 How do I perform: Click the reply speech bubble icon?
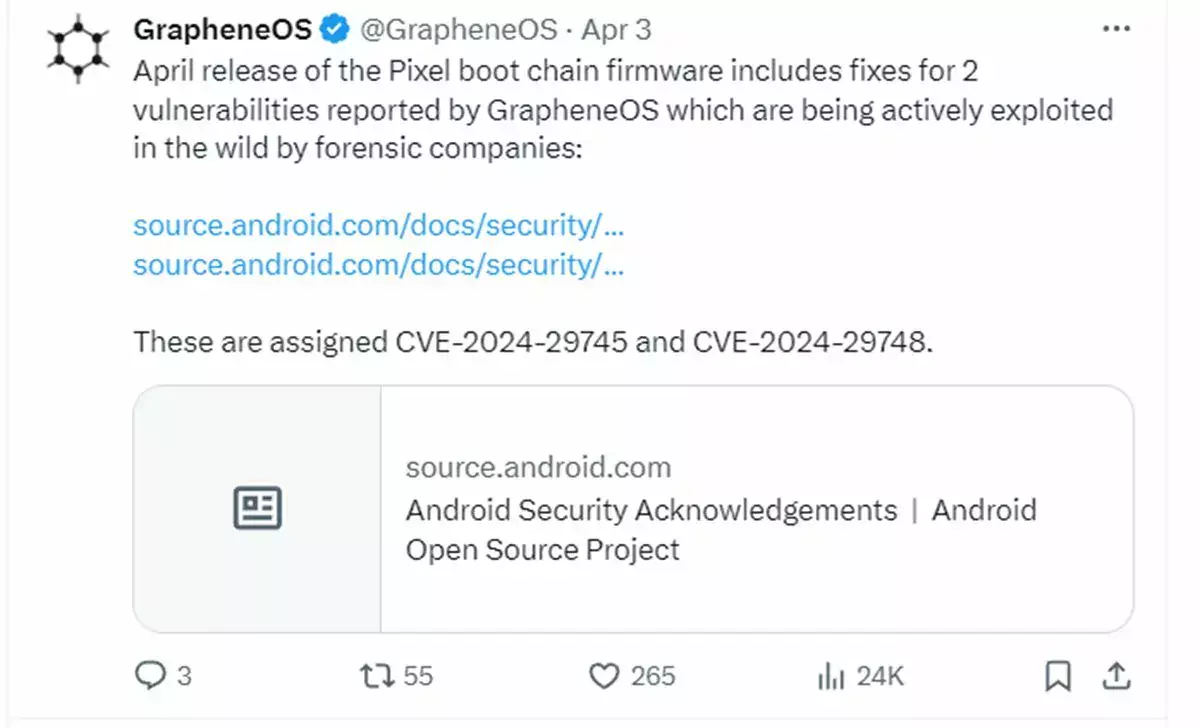point(149,677)
